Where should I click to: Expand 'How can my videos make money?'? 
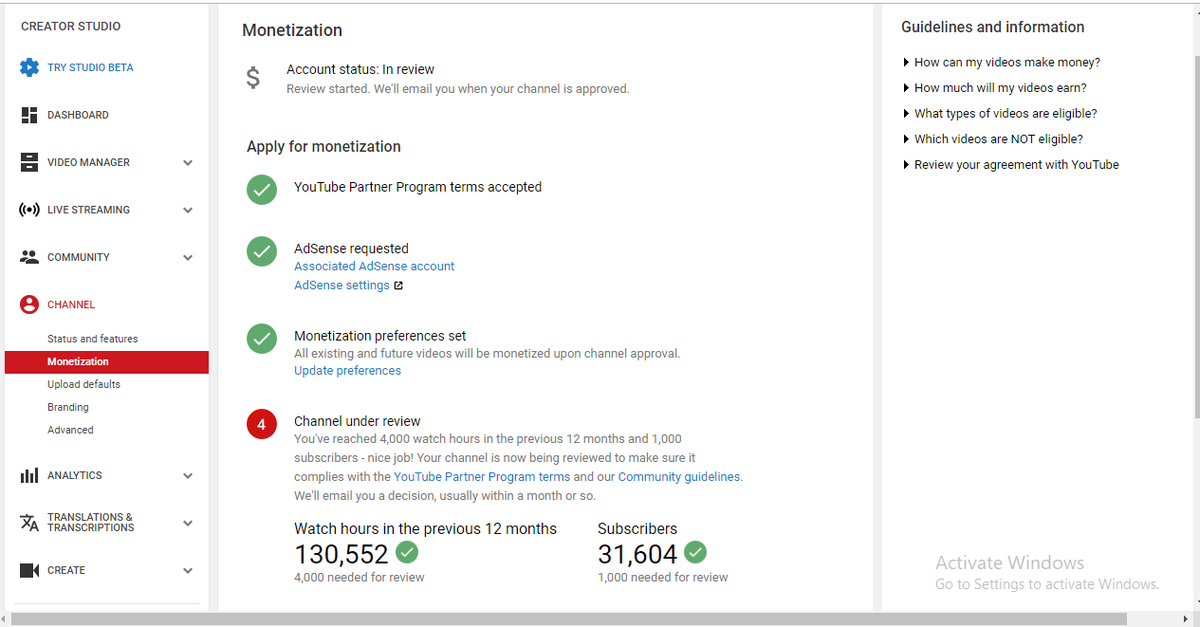[1001, 62]
